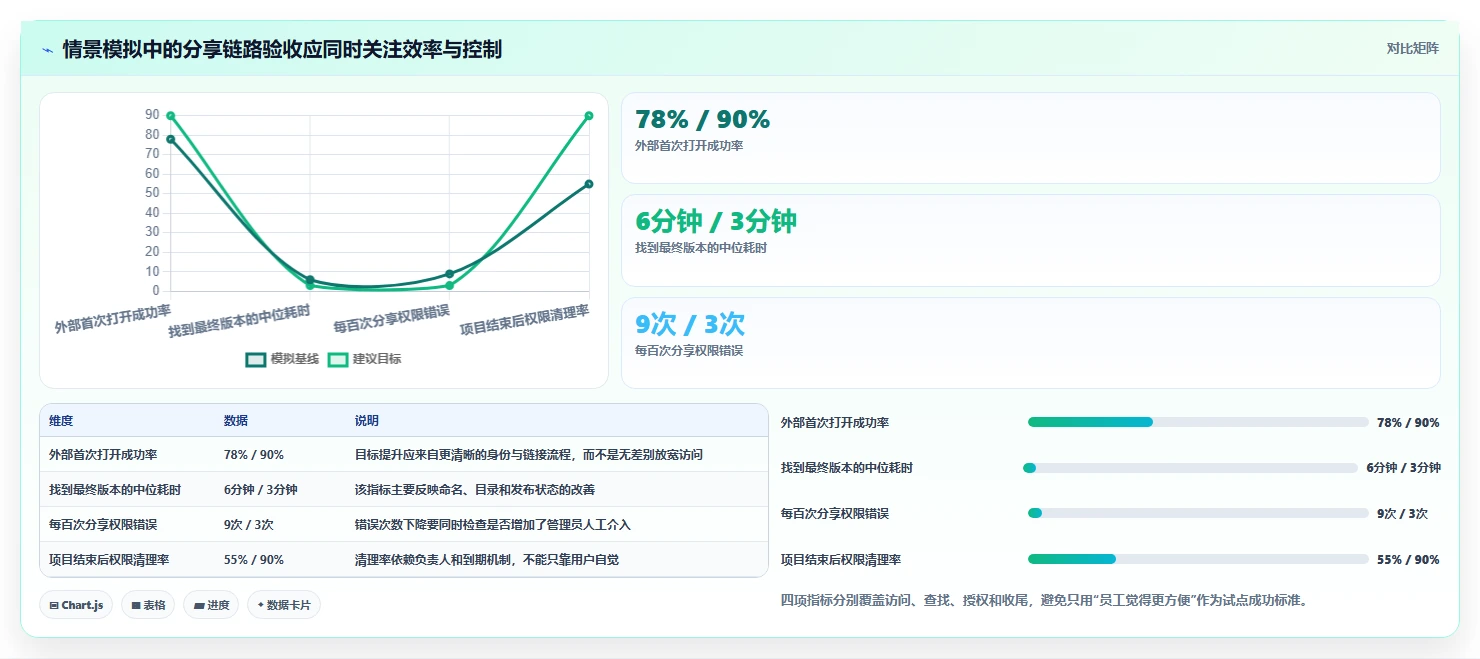
Task: Click the 对比矩阵 label in header
Action: (x=1413, y=49)
